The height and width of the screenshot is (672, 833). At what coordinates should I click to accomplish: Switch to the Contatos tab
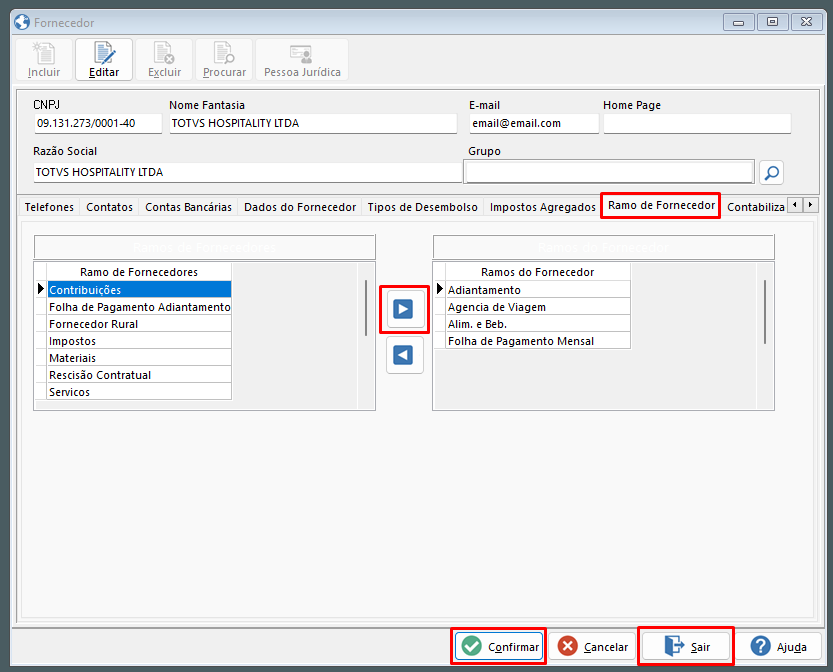click(109, 207)
